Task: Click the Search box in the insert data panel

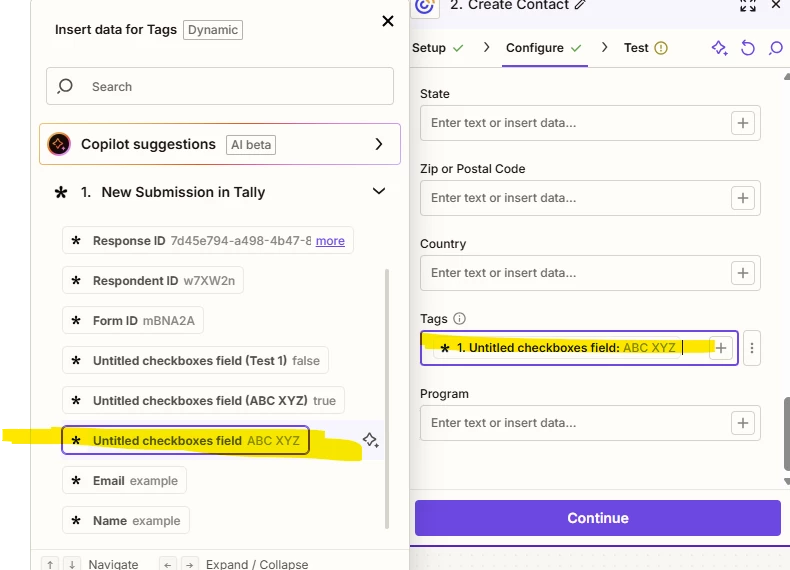Action: (220, 87)
